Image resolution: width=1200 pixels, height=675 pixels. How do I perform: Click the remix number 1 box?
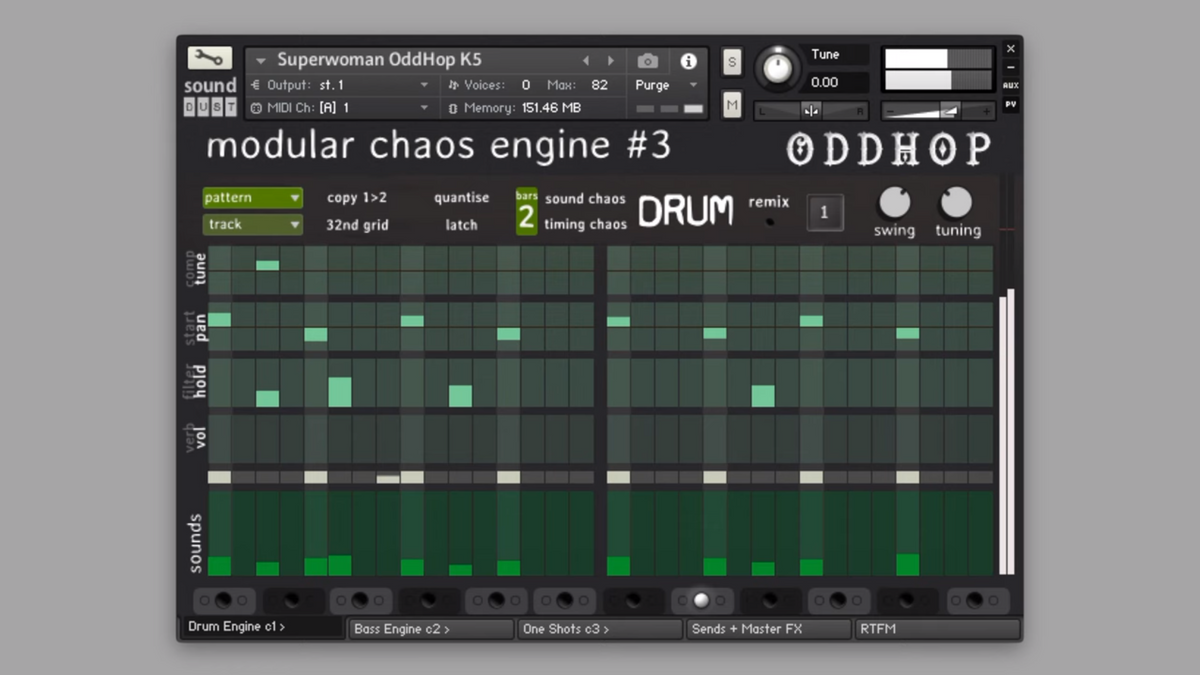coord(824,212)
